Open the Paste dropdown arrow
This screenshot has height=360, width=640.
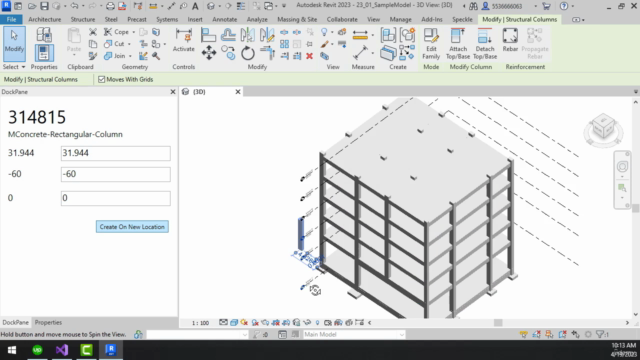pyautogui.click(x=74, y=55)
